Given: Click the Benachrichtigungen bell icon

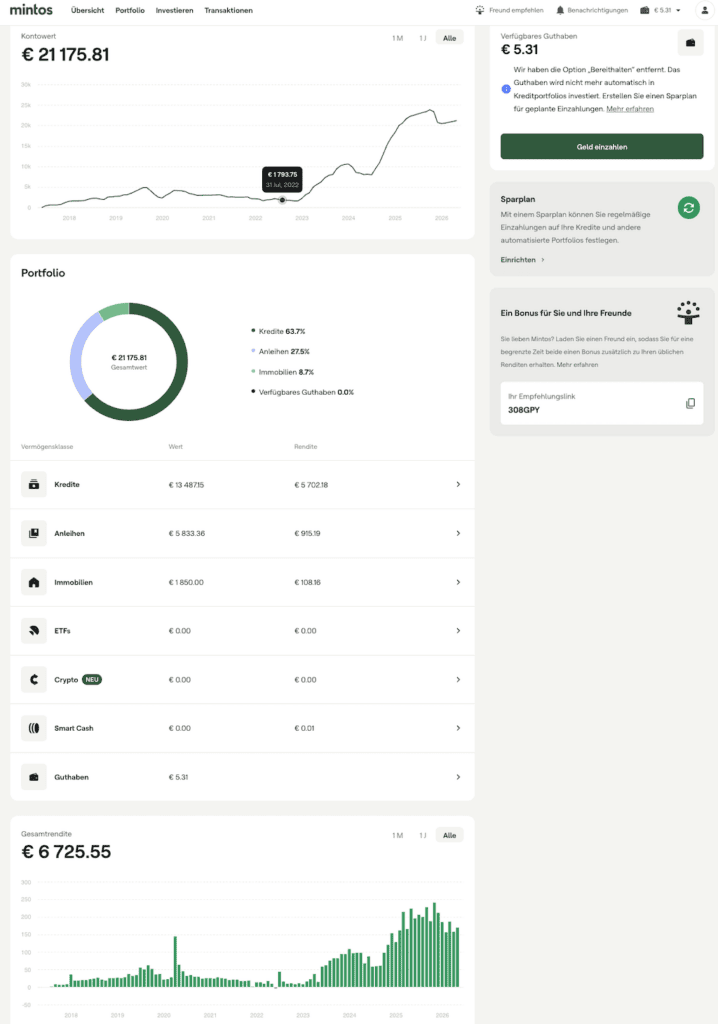Looking at the screenshot, I should 560,10.
